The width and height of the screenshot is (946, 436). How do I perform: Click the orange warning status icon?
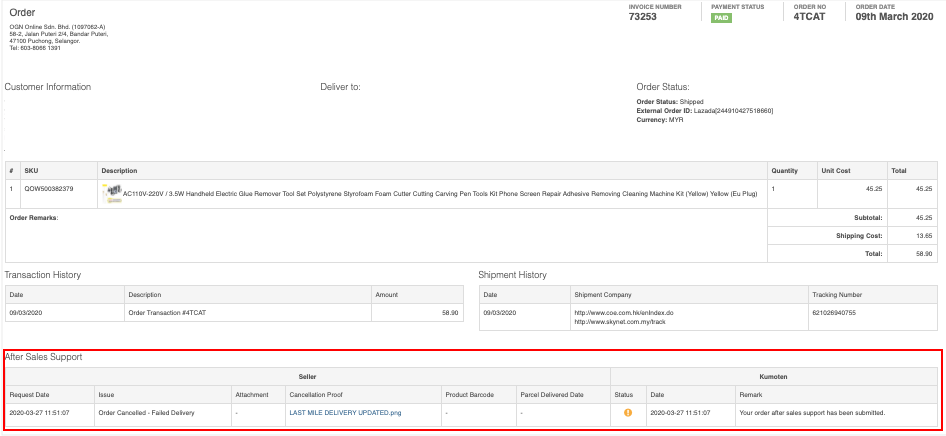(628, 412)
